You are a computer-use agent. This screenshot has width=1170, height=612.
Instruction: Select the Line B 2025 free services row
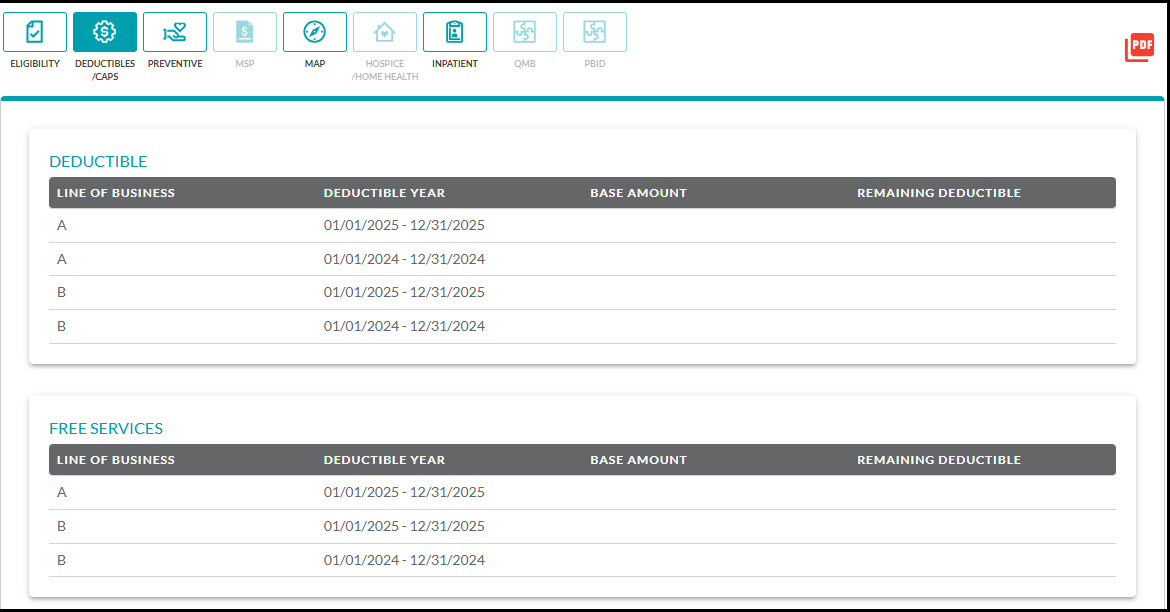pos(400,526)
